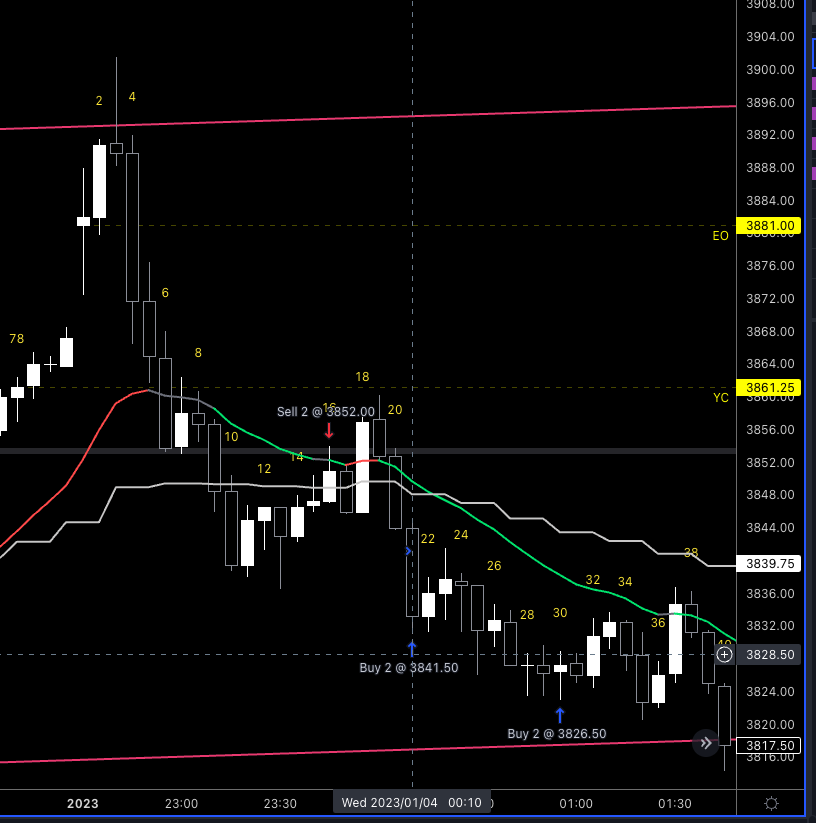Select the large white candle under label 18
The image size is (816, 823).
click(x=362, y=467)
